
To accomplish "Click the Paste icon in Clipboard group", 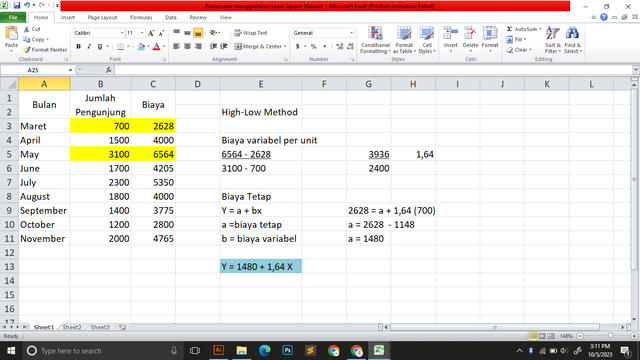I will 11,33.
